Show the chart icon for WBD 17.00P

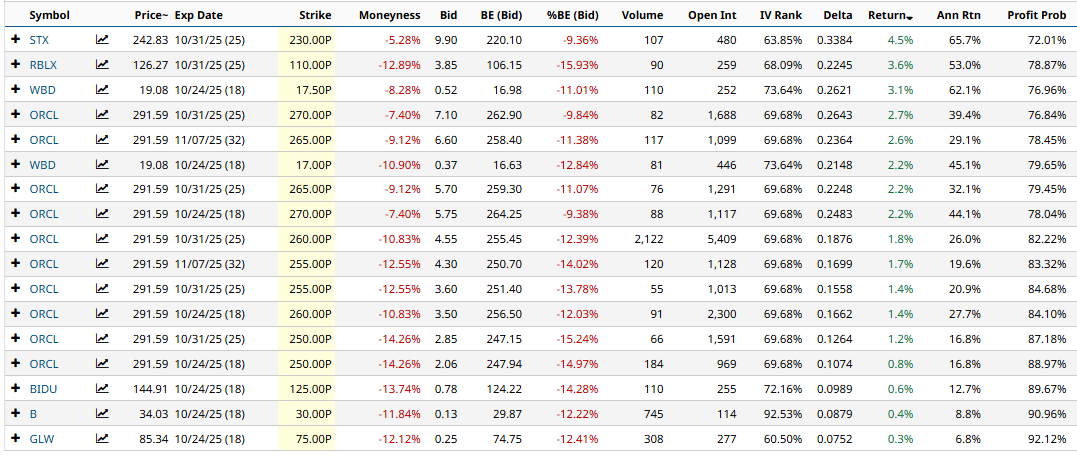102,164
